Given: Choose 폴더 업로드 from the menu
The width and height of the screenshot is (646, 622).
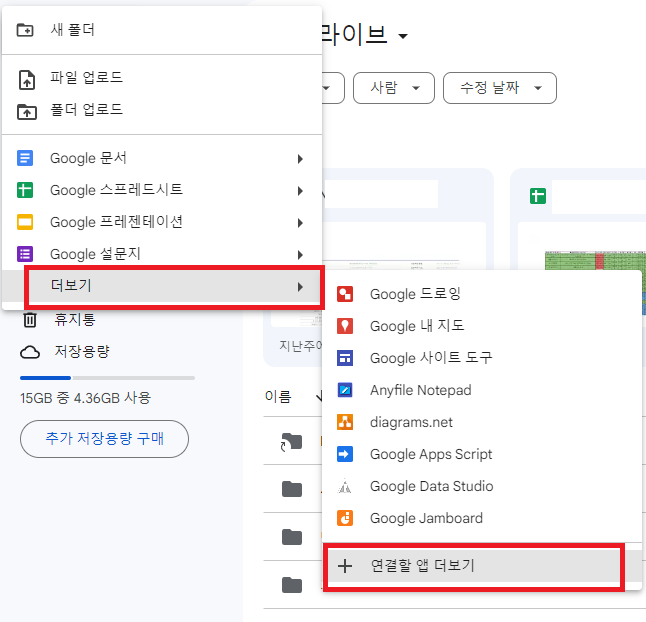Looking at the screenshot, I should pos(162,110).
